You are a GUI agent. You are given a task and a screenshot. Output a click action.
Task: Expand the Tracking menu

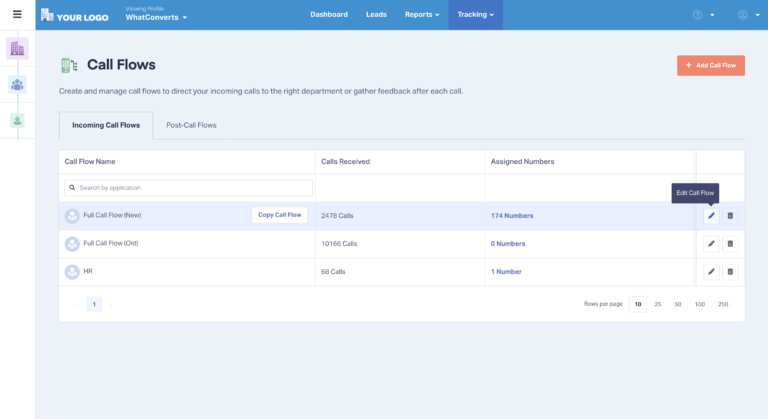point(476,15)
